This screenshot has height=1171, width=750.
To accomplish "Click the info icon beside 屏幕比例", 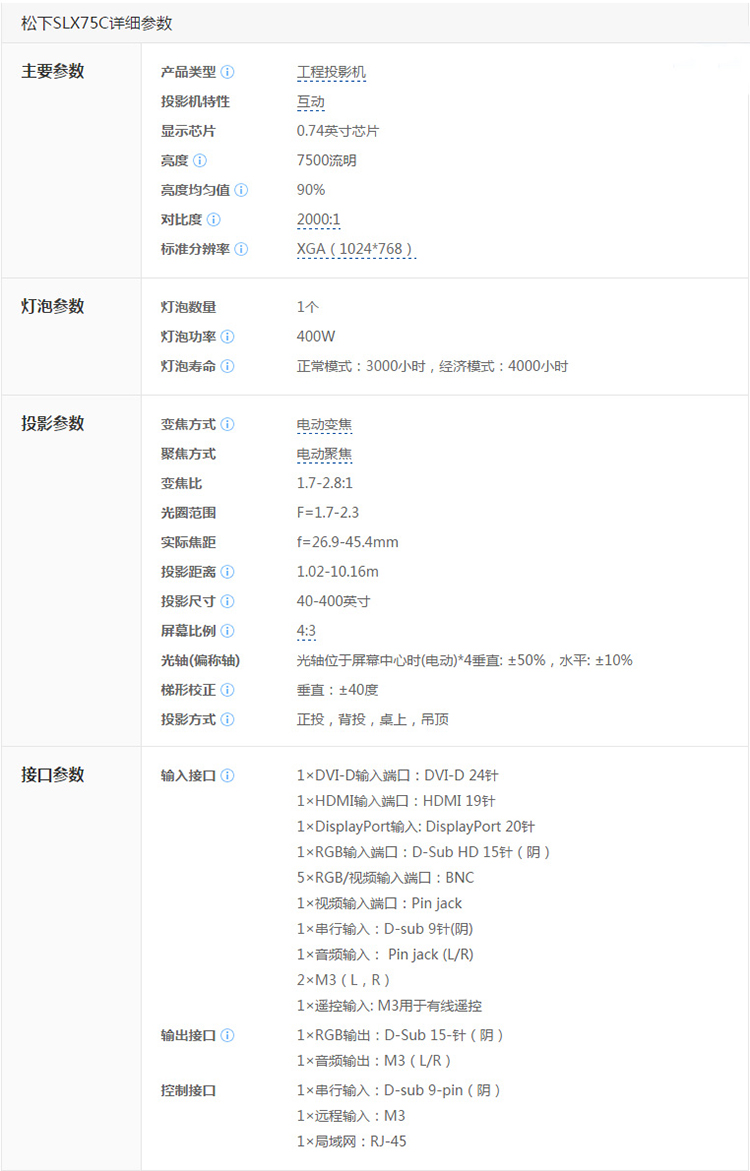I will [227, 631].
